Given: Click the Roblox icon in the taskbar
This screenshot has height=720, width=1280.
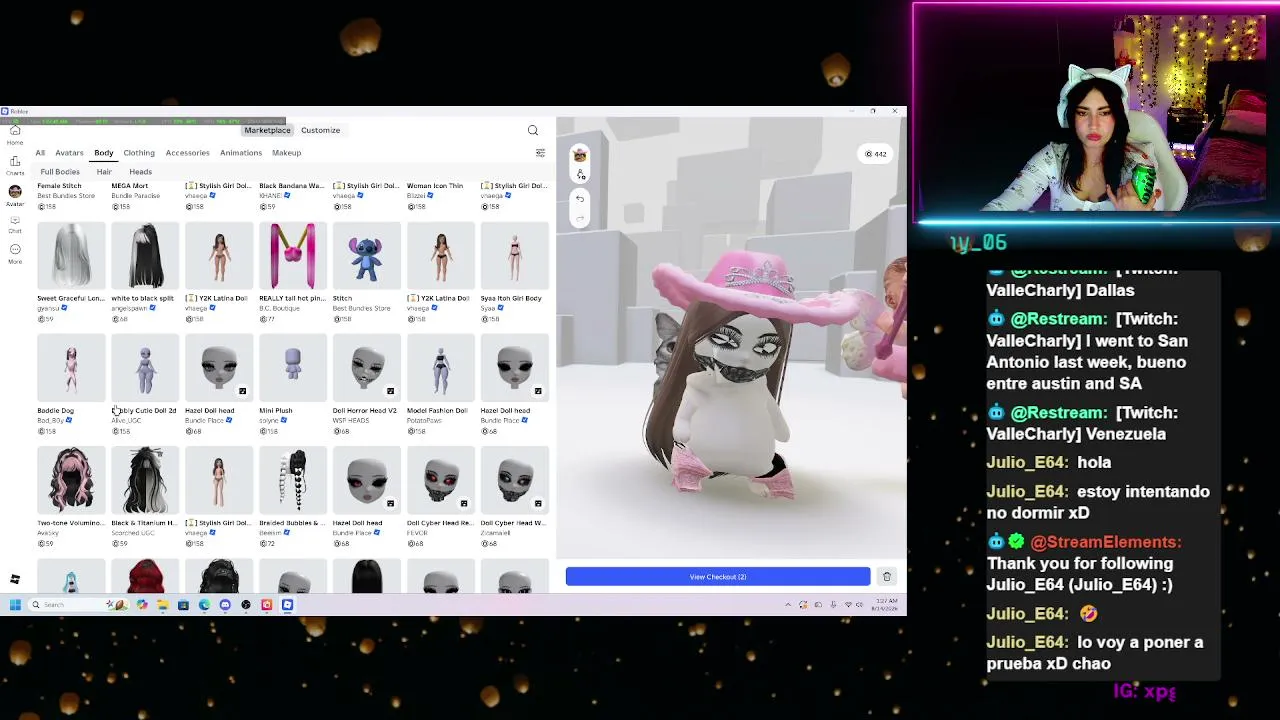Looking at the screenshot, I should pyautogui.click(x=287, y=604).
